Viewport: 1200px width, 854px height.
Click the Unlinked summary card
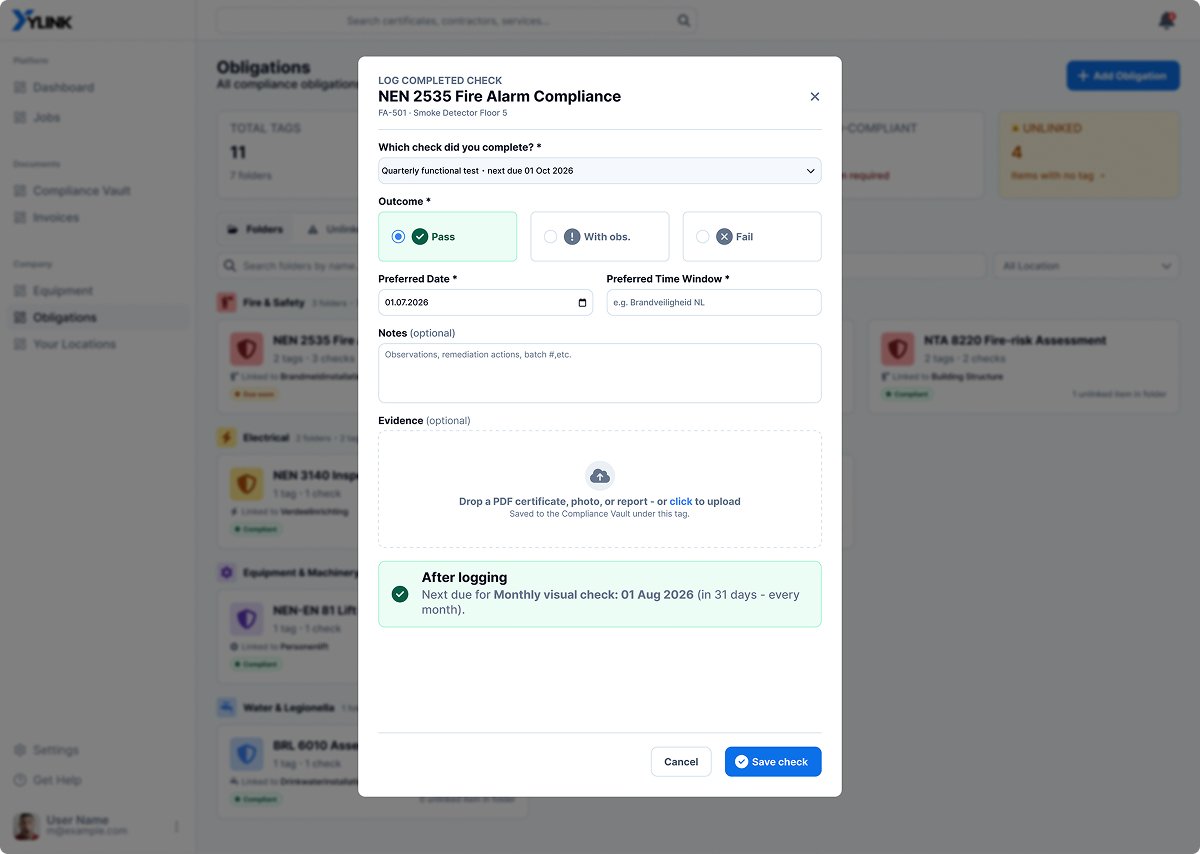(1089, 154)
